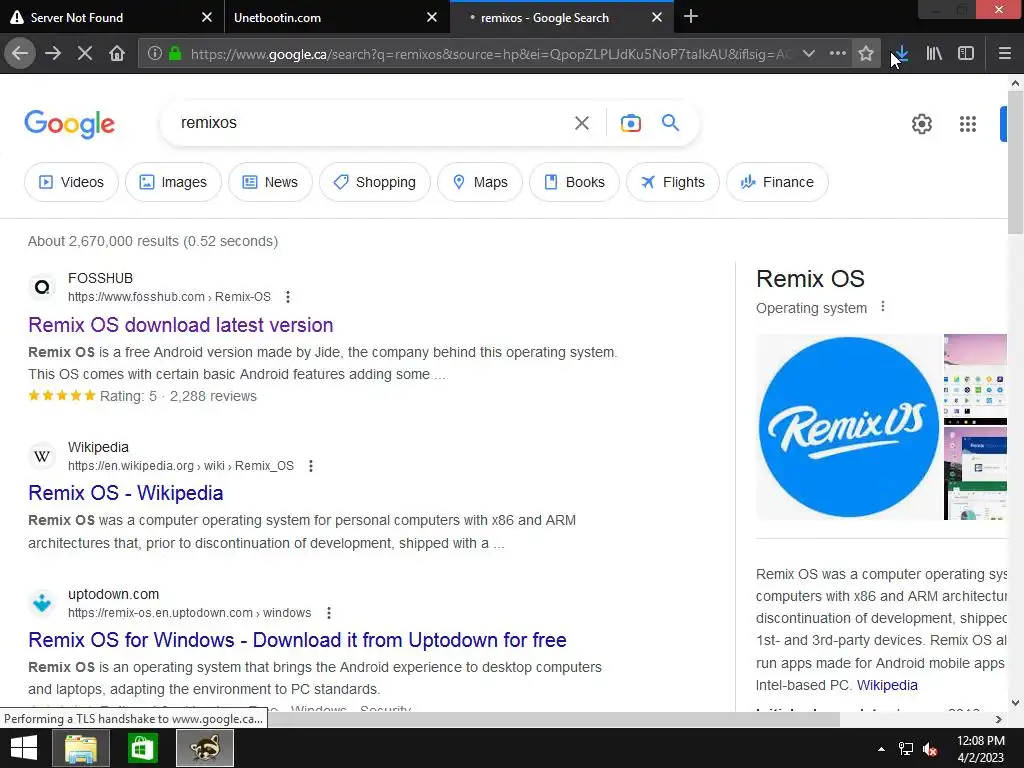Screen dimensions: 1024x768
Task: Open FOSSHUB result more options dots
Action: [x=288, y=297]
